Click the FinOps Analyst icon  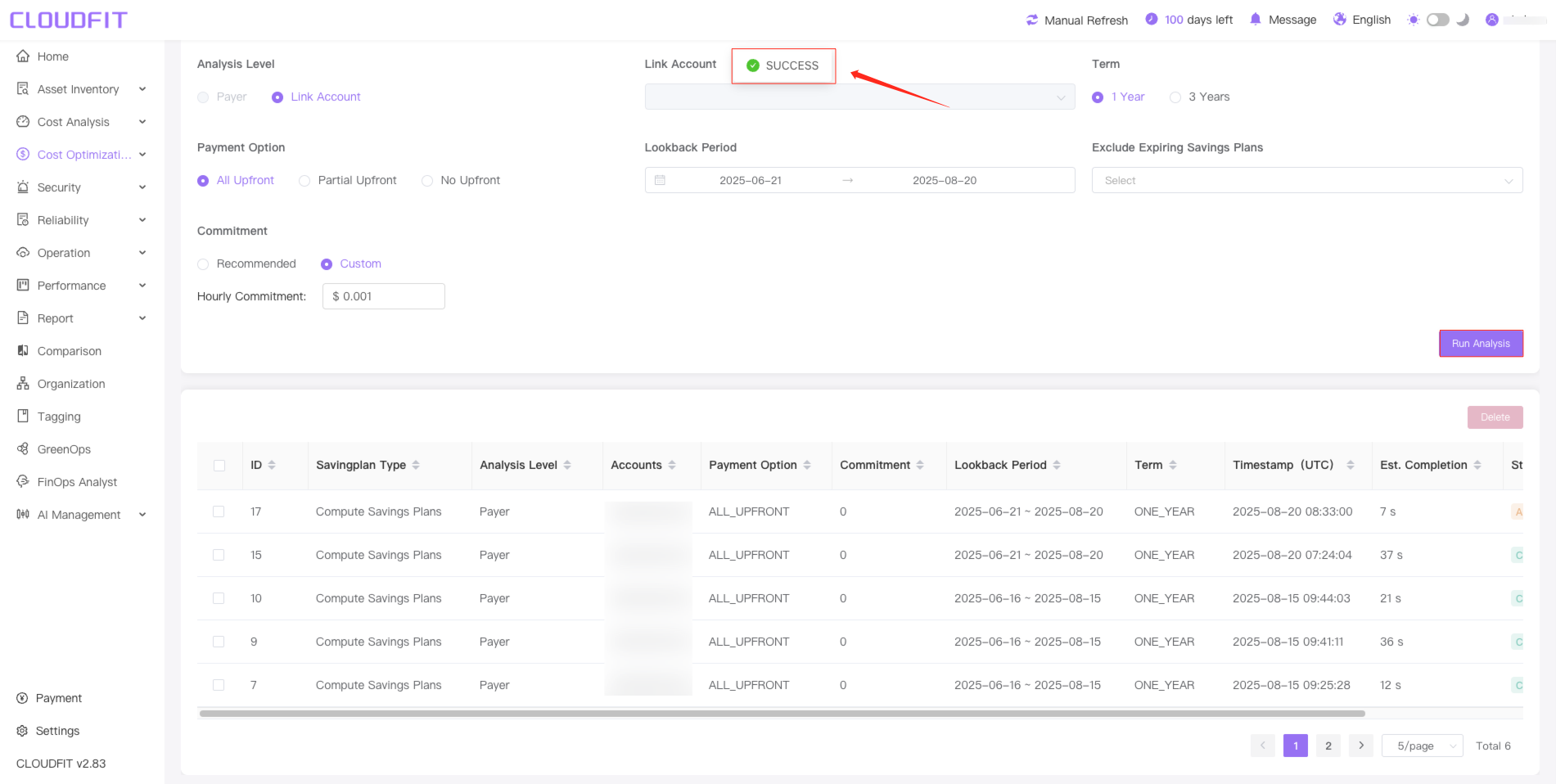[x=23, y=482]
